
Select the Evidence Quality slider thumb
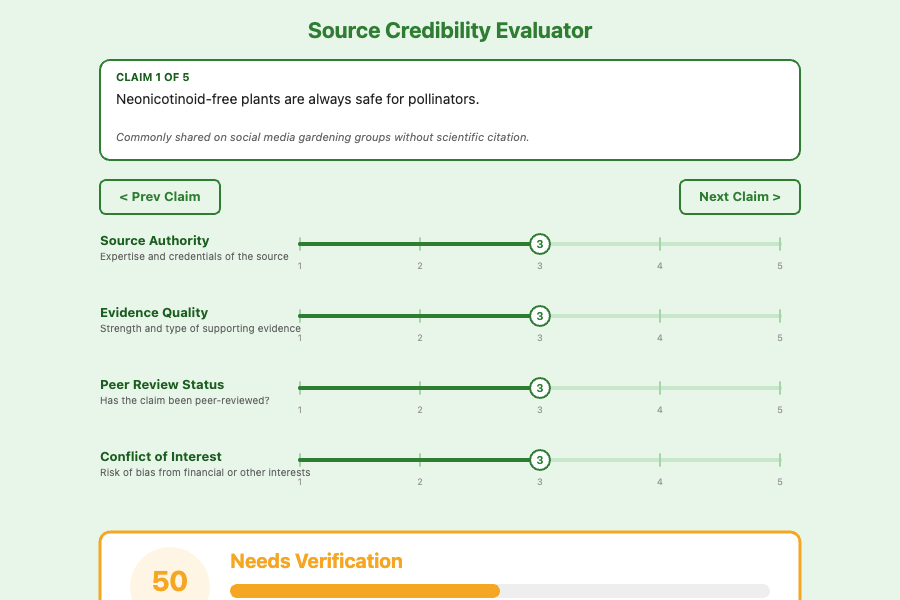540,316
